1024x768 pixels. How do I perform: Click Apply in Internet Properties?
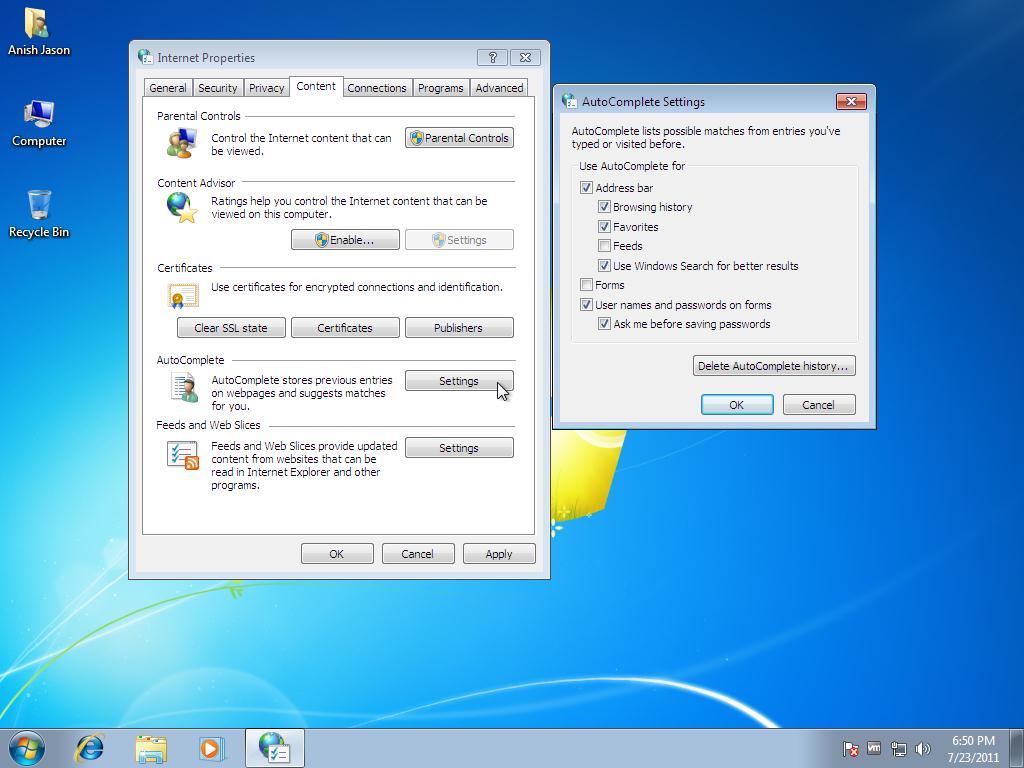point(499,554)
